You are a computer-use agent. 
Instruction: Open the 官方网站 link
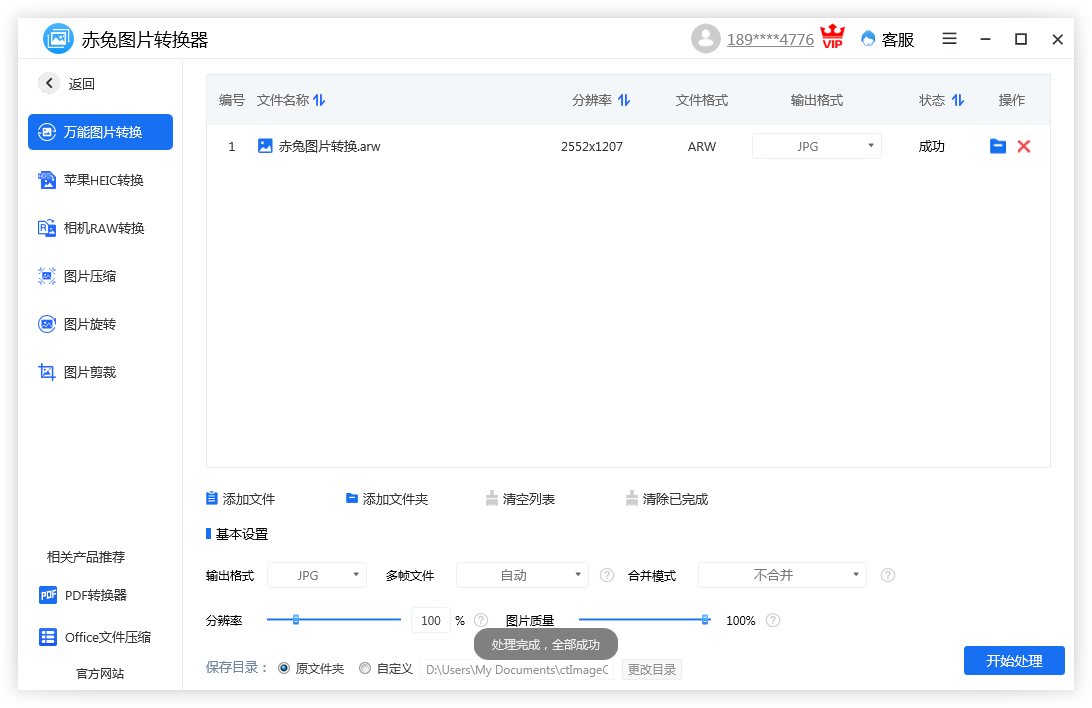(100, 674)
